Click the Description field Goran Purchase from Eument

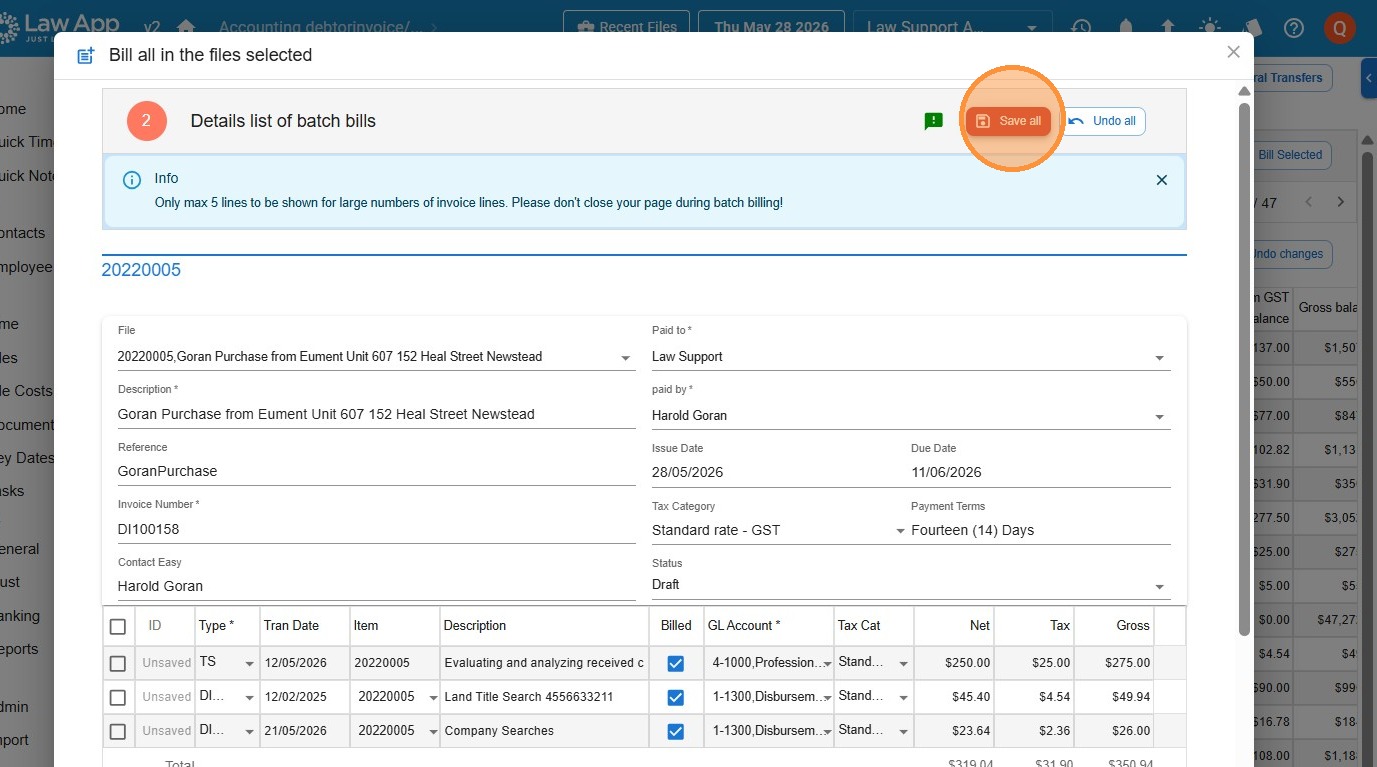click(x=376, y=414)
